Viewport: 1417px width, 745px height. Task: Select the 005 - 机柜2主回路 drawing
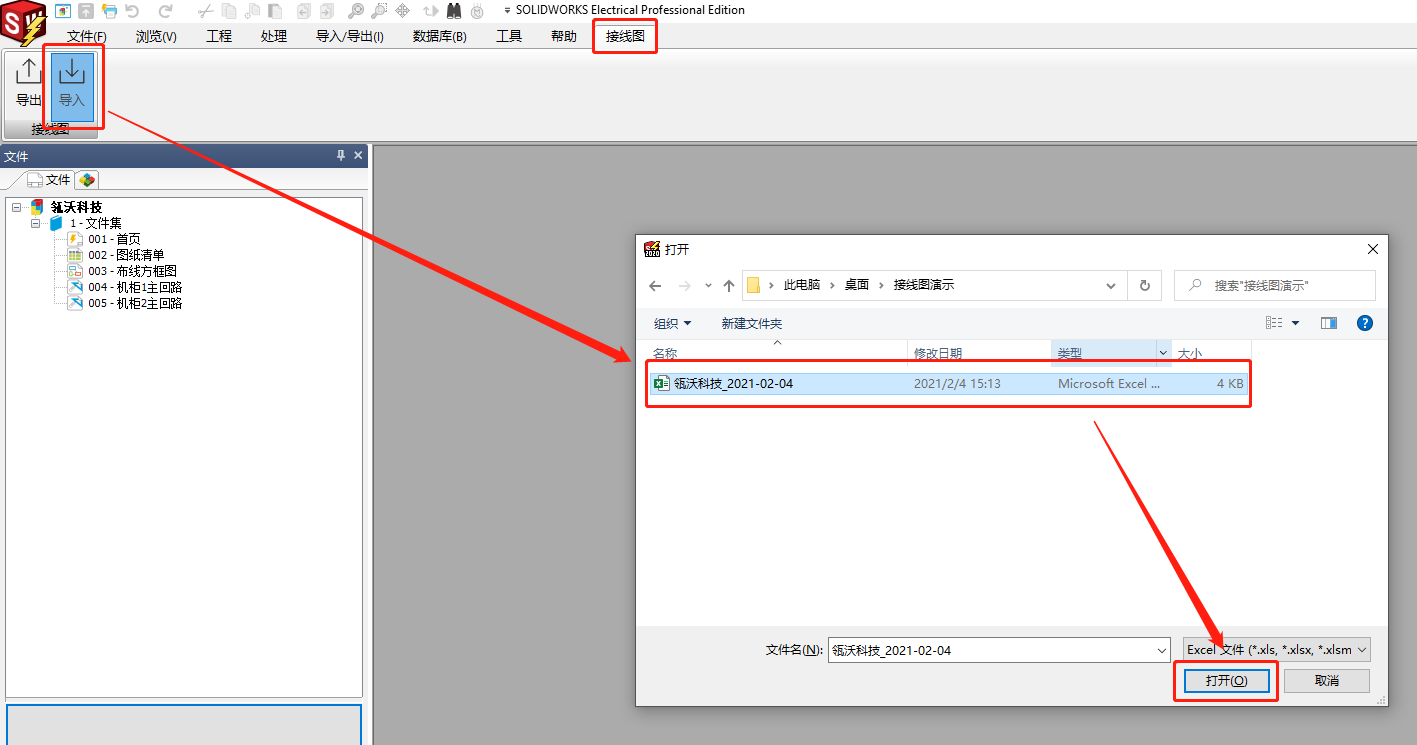pyautogui.click(x=135, y=303)
